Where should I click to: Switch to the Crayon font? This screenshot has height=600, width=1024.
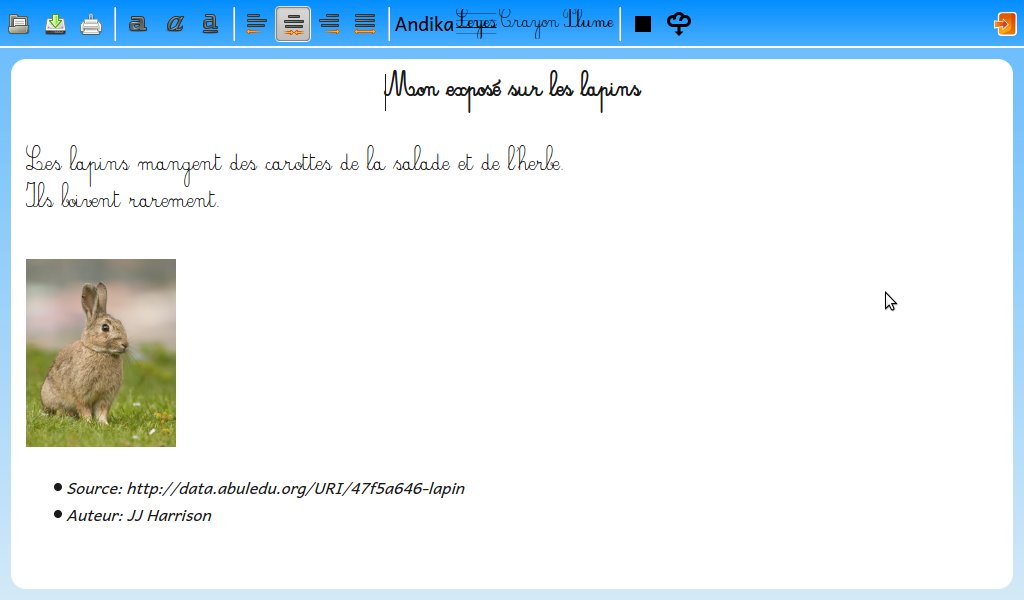click(x=529, y=22)
